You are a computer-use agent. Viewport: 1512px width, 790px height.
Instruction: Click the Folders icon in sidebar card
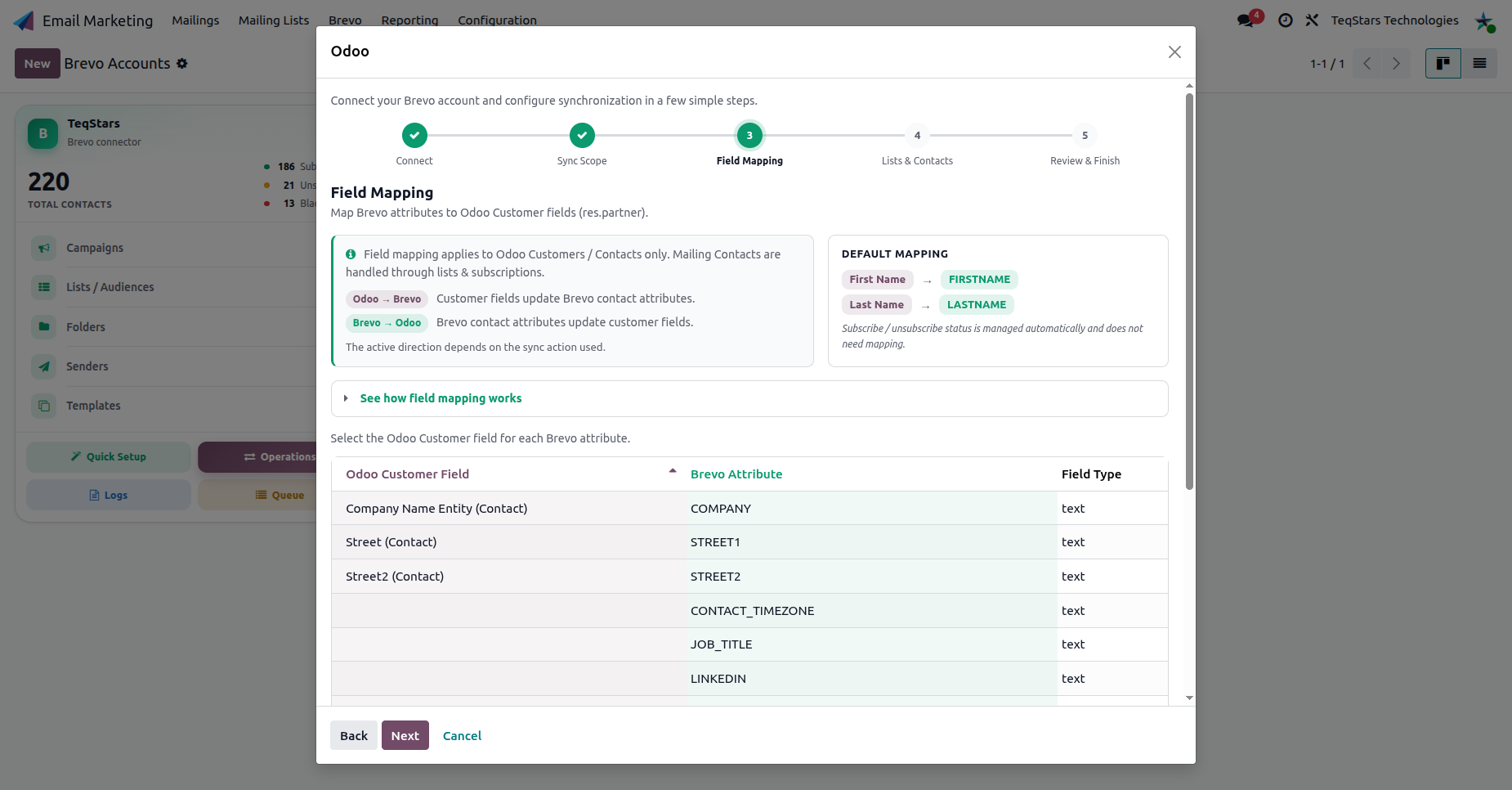[x=44, y=327]
